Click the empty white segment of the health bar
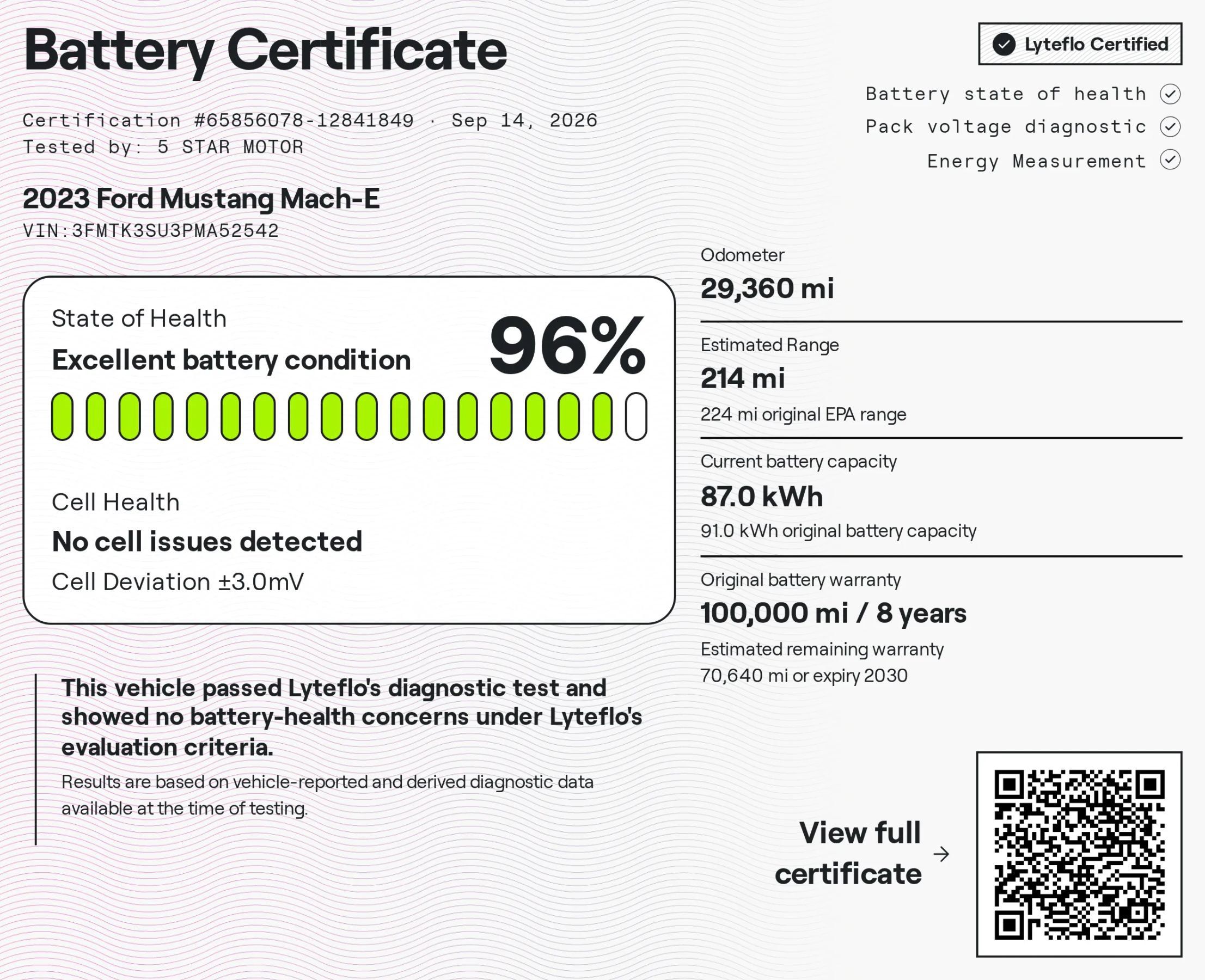Image resolution: width=1205 pixels, height=980 pixels. click(636, 416)
